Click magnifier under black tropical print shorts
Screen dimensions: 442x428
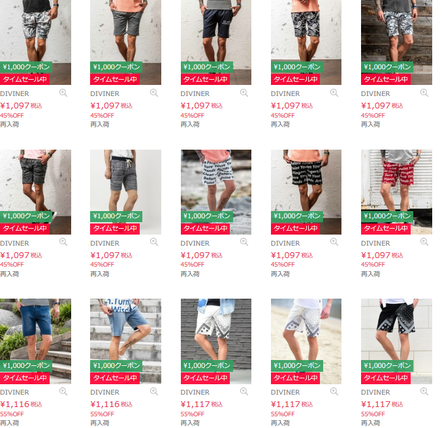pyautogui.click(x=334, y=93)
